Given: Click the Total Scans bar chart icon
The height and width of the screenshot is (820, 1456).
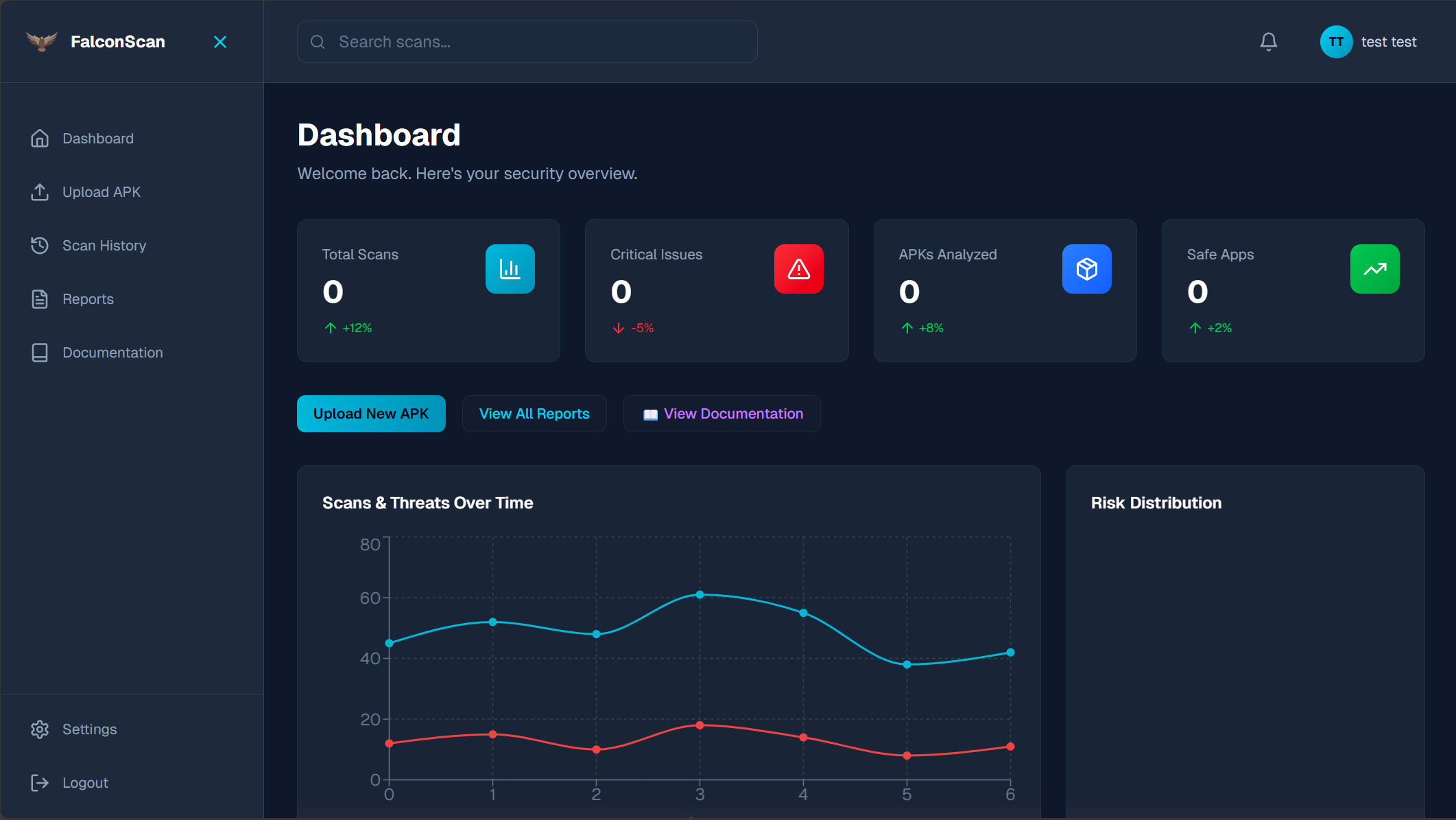Looking at the screenshot, I should pyautogui.click(x=510, y=269).
